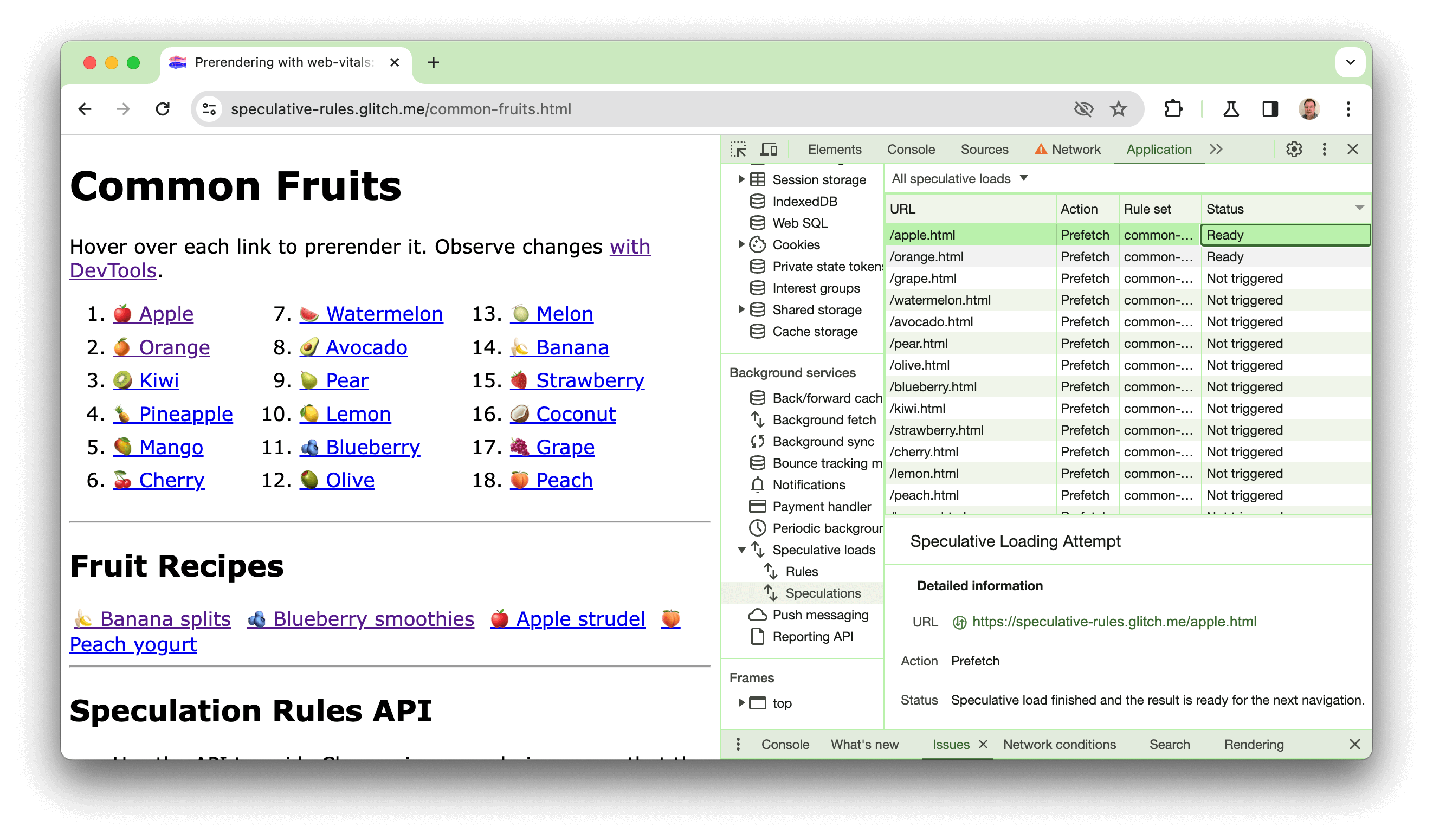Click the DevTools more options icon
1433x840 pixels.
point(1325,149)
